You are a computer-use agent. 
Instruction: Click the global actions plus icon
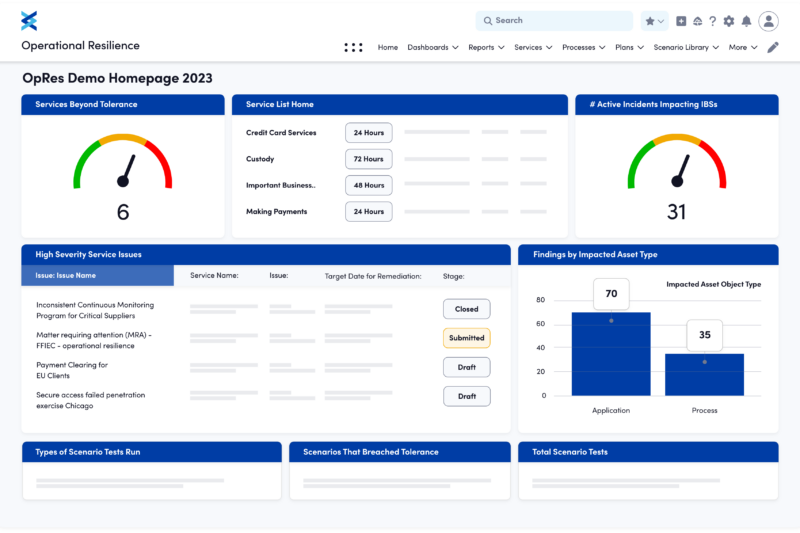point(681,21)
